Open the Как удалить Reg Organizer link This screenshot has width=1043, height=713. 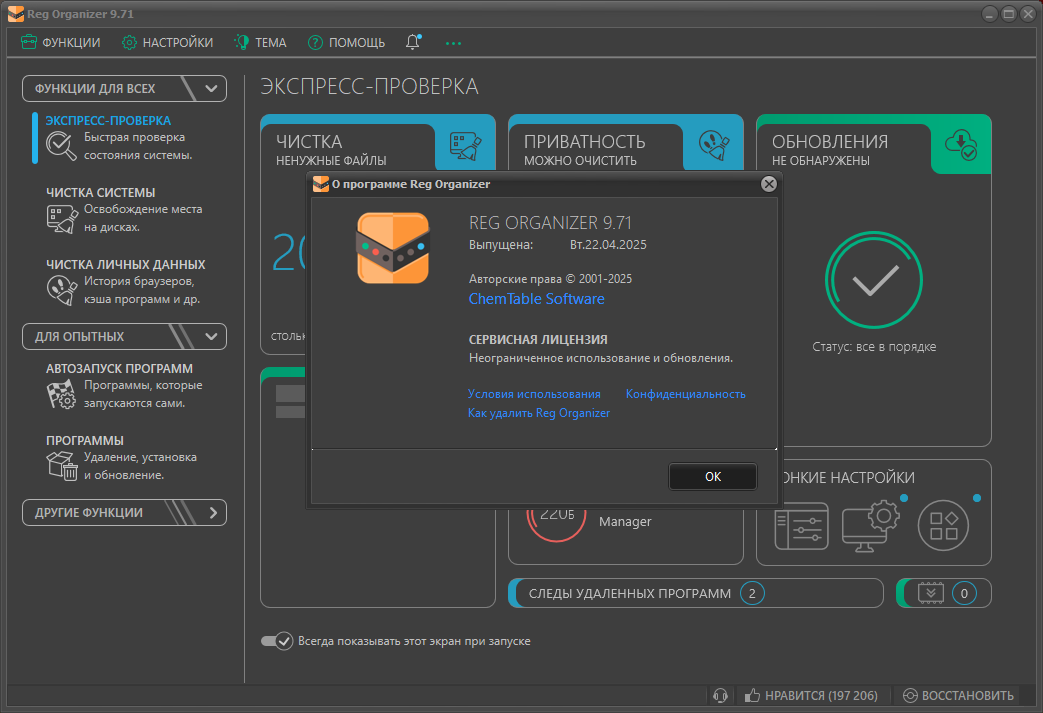pos(539,413)
